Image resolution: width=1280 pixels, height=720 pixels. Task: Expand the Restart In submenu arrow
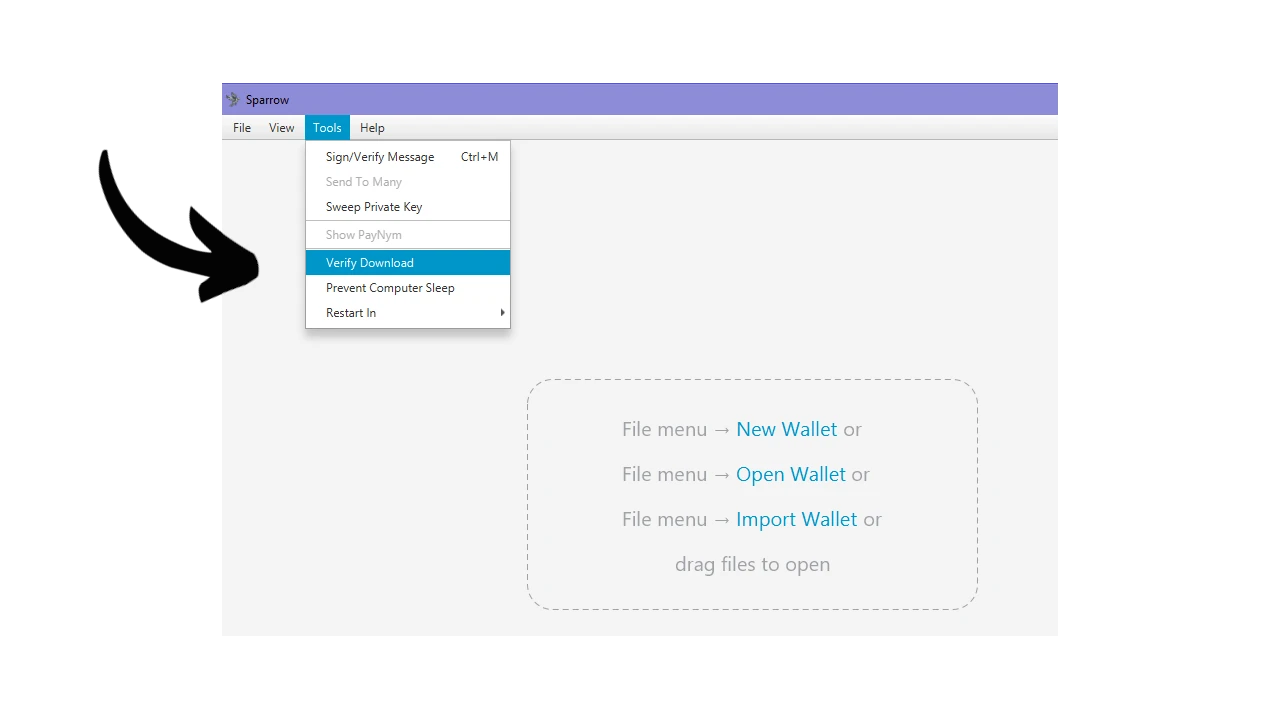502,313
